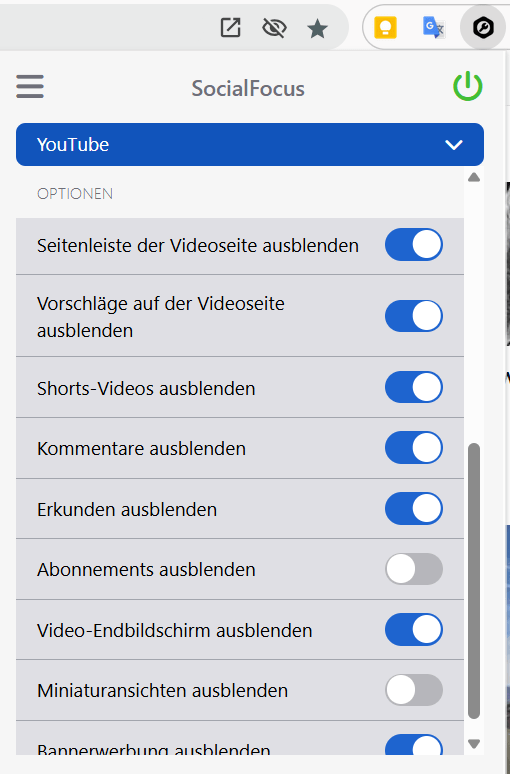510x774 pixels.
Task: Click the Abonnements ausblenden label
Action: [x=146, y=570]
